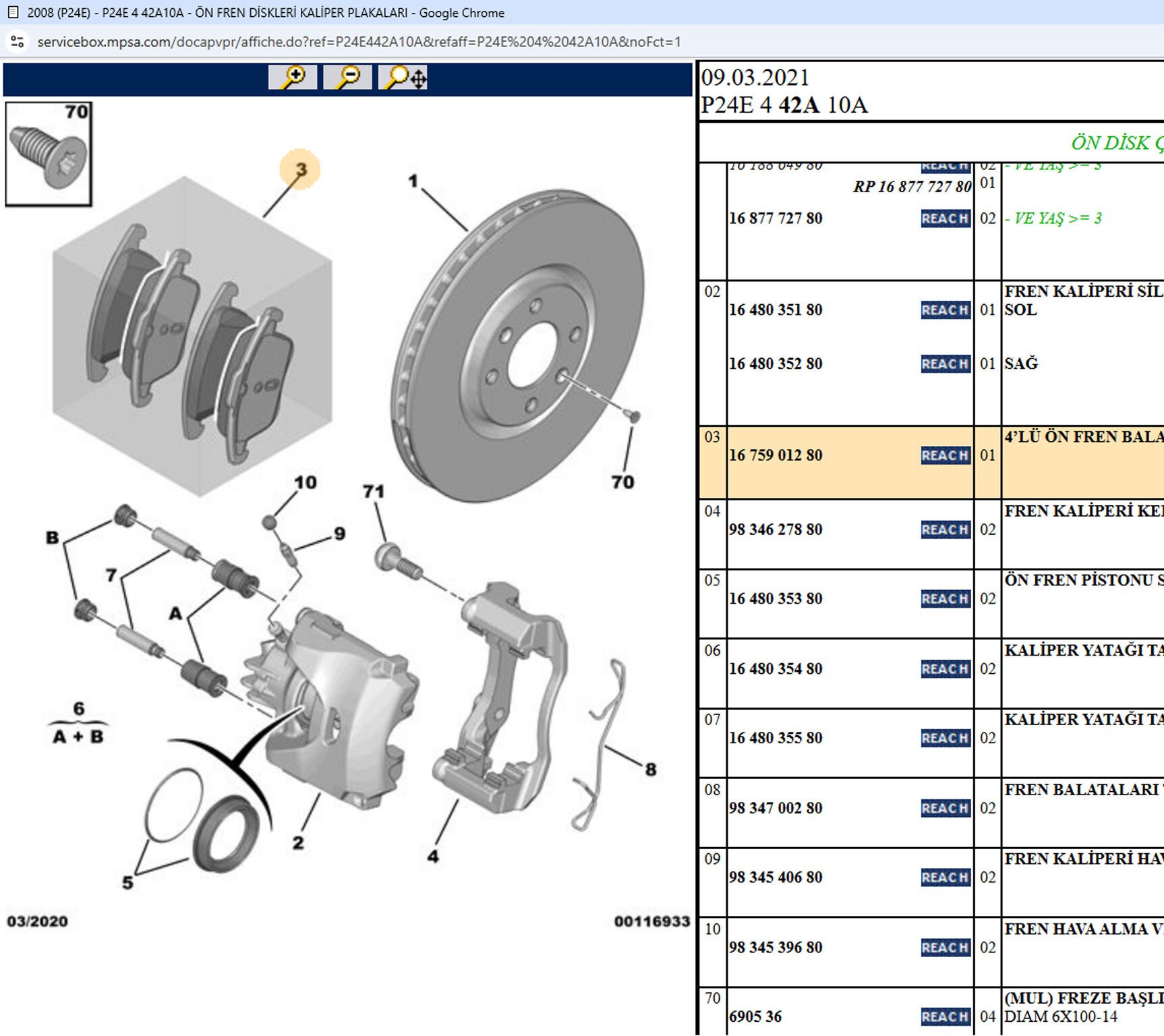Select highlighted callout 3 on brake pads
Screen dimensions: 1164x1036
pyautogui.click(x=300, y=169)
